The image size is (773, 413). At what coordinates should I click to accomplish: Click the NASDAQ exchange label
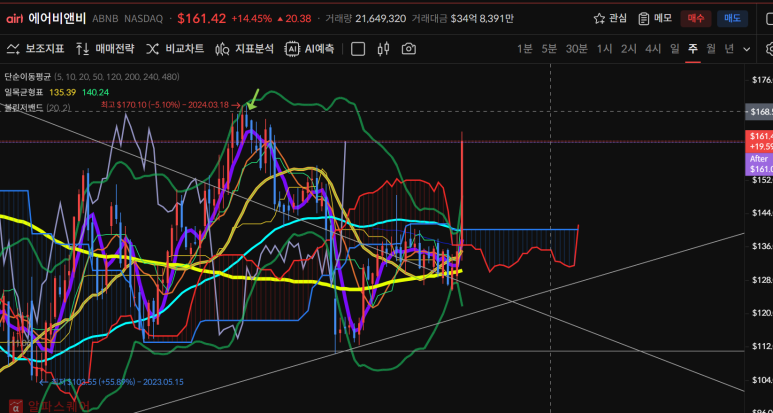143,19
